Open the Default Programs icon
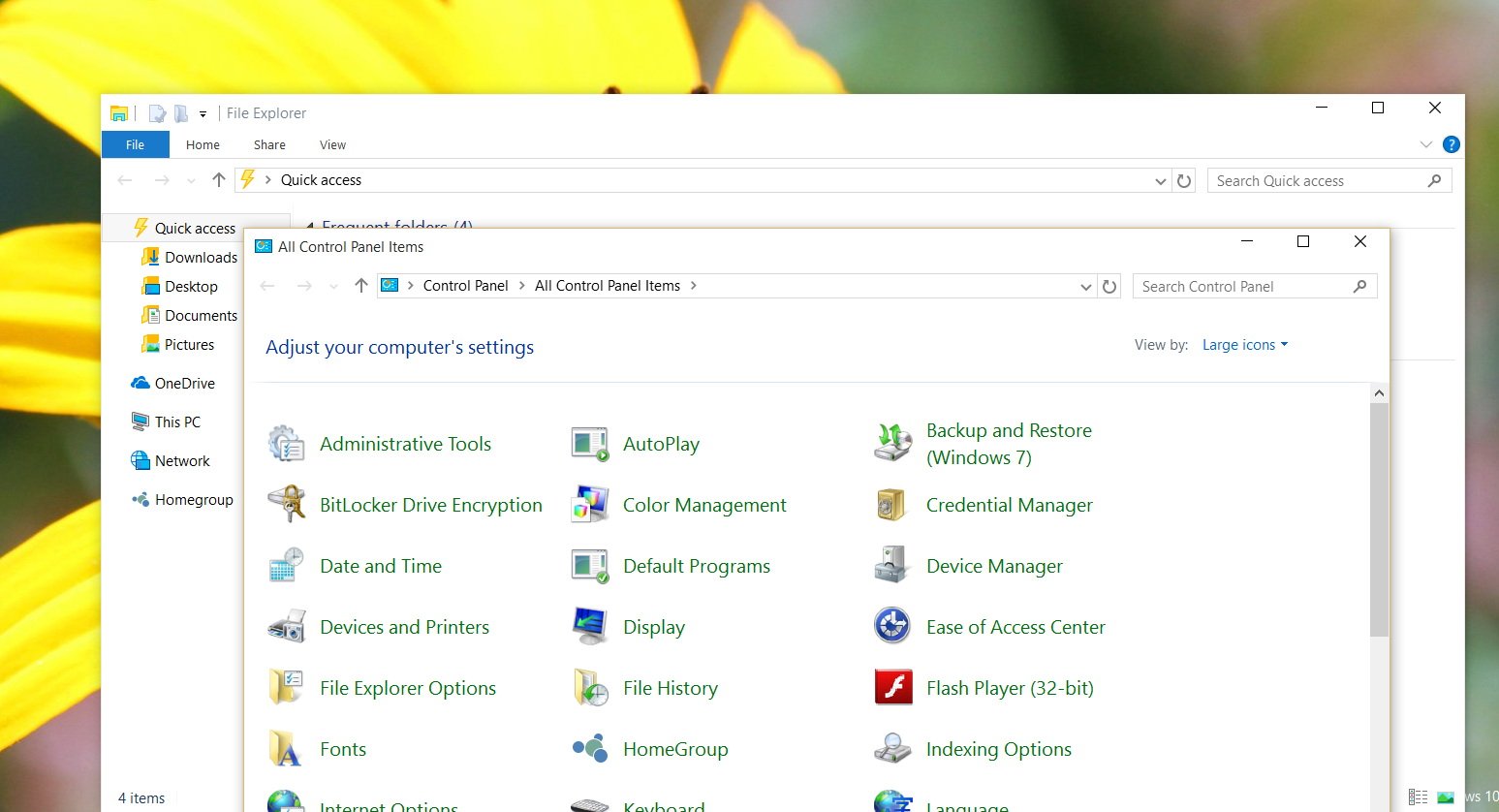This screenshot has height=812, width=1499. click(x=589, y=566)
